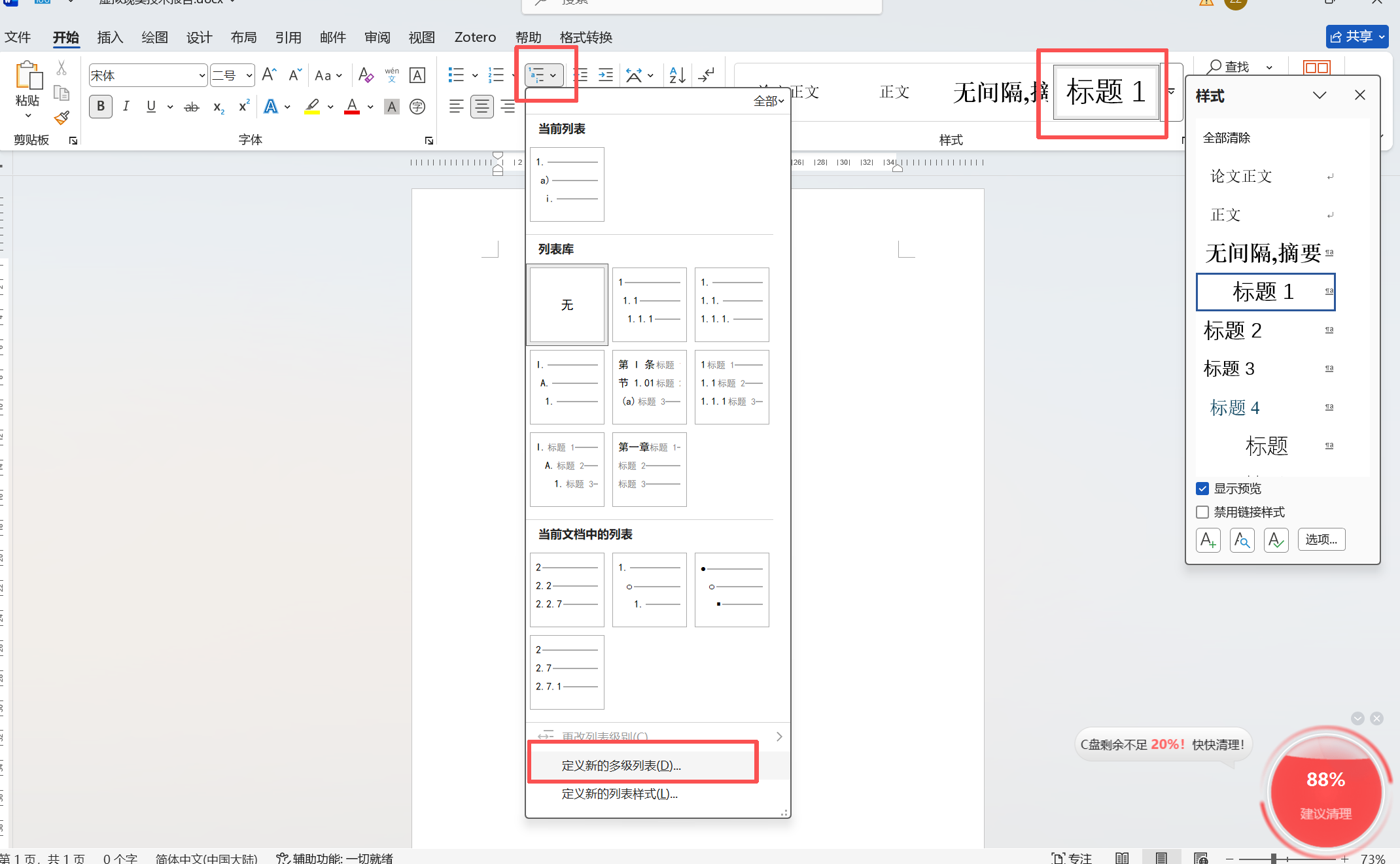Click the bullet list icon

point(456,75)
